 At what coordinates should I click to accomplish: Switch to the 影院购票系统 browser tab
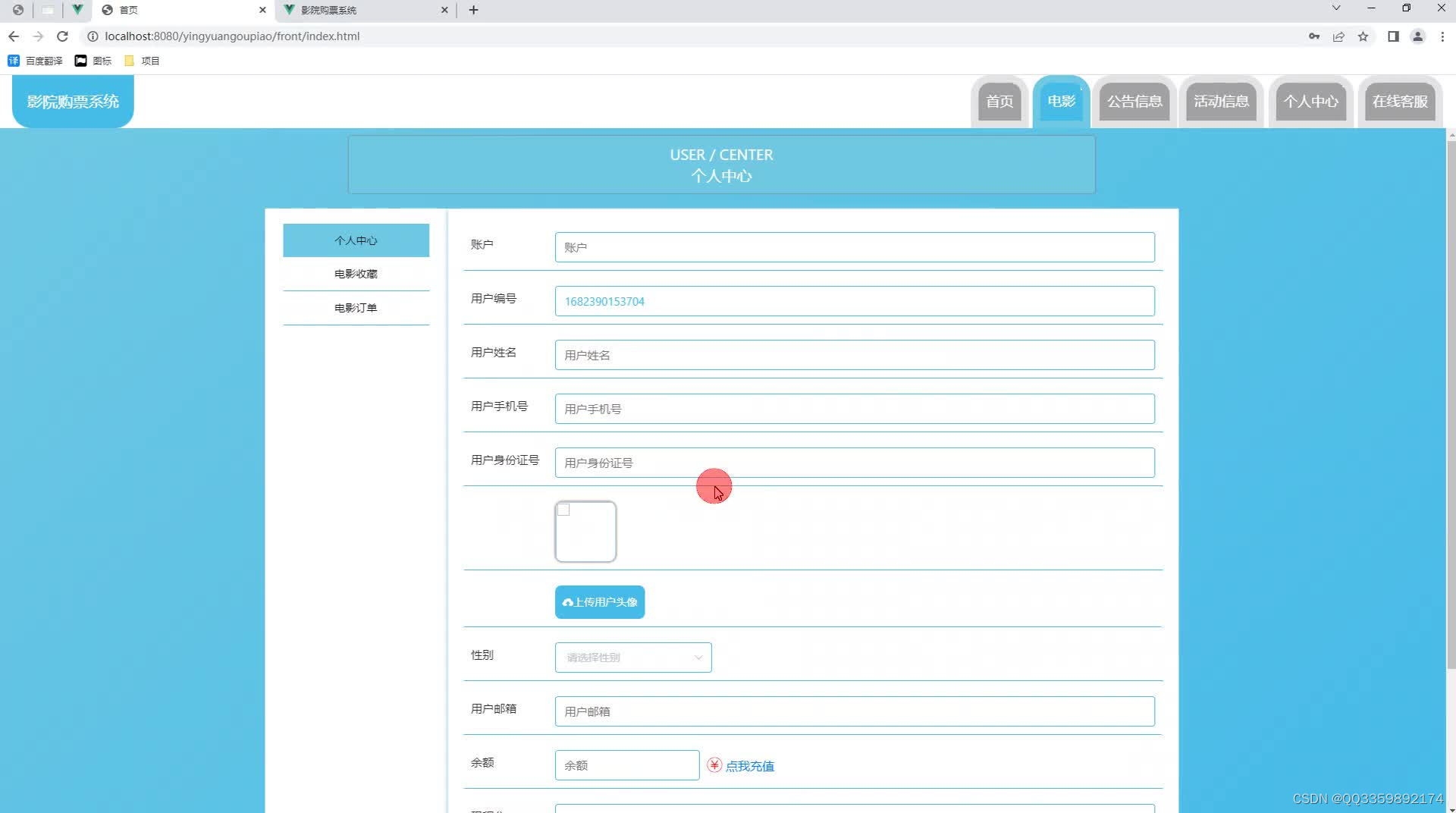(x=366, y=10)
